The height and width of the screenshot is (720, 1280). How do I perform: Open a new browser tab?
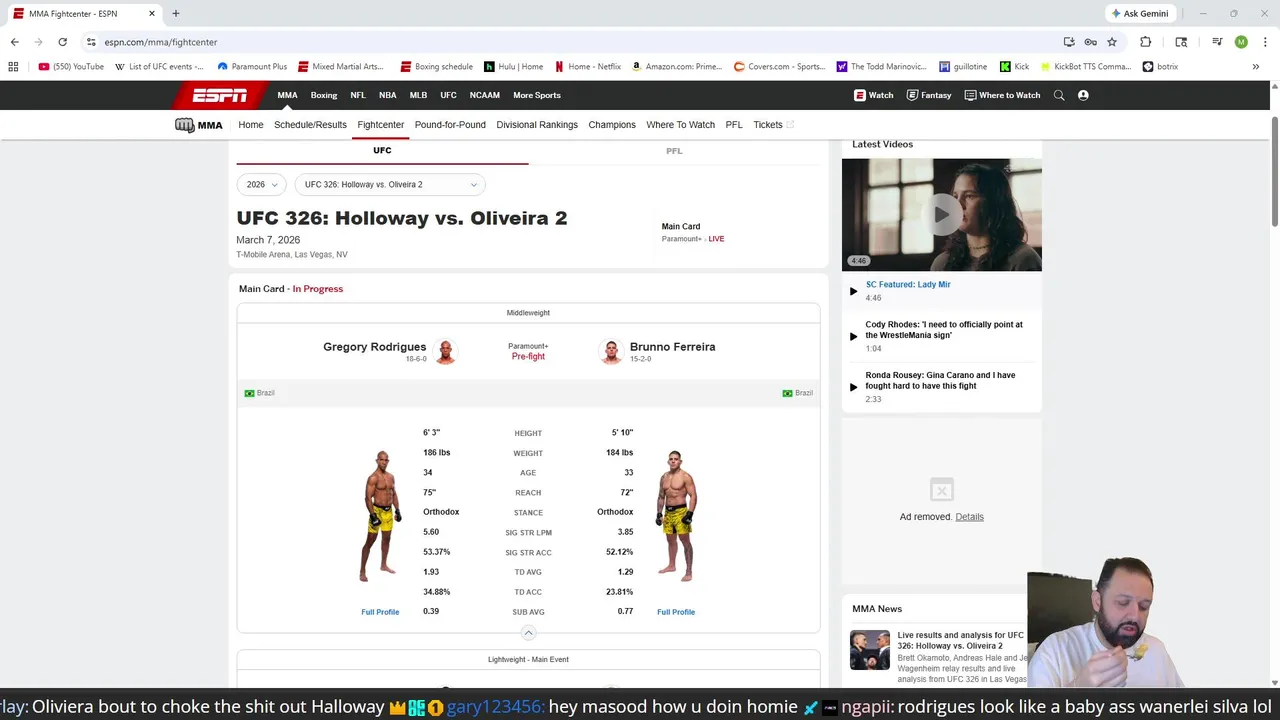[x=175, y=14]
